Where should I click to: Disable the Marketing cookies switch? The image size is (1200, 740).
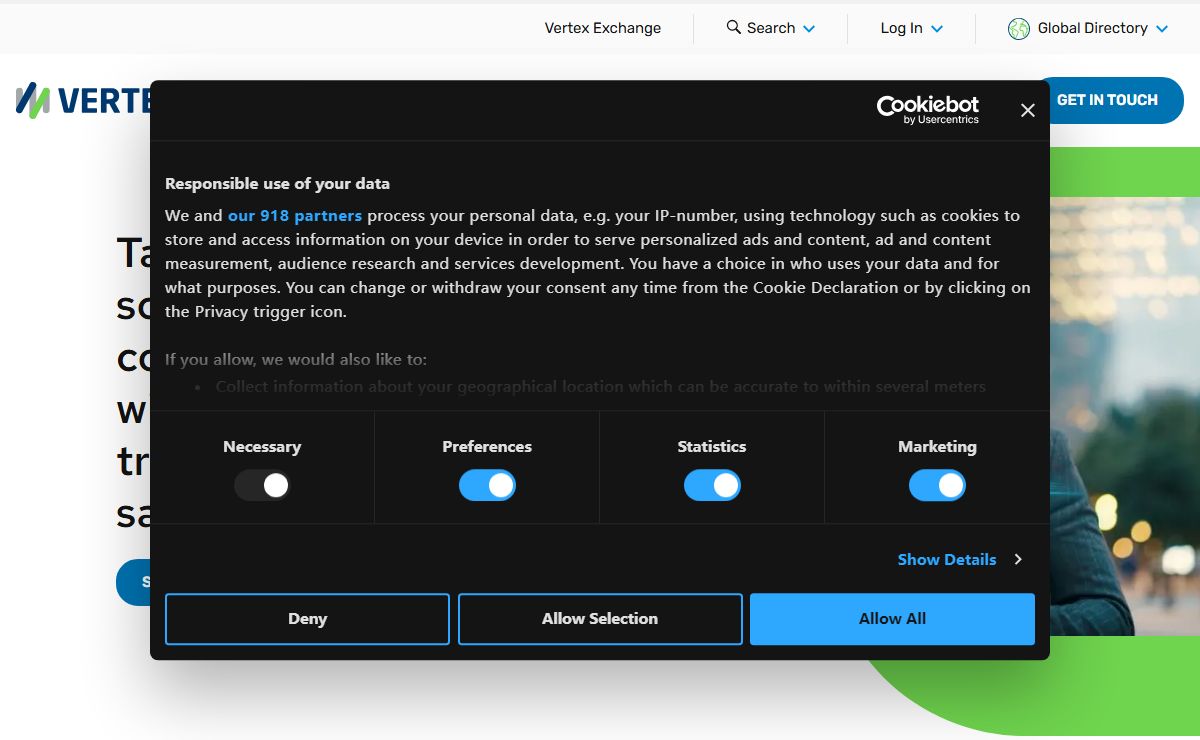coord(937,485)
